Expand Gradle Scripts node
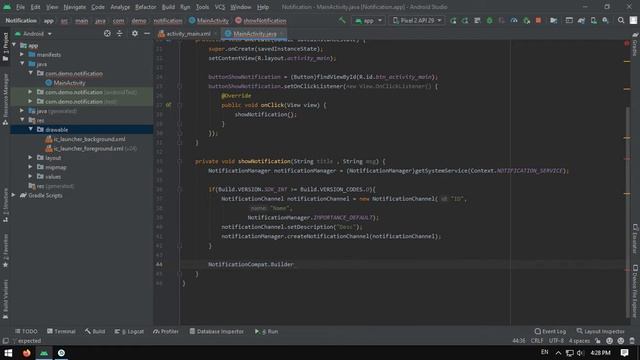 [x=13, y=195]
